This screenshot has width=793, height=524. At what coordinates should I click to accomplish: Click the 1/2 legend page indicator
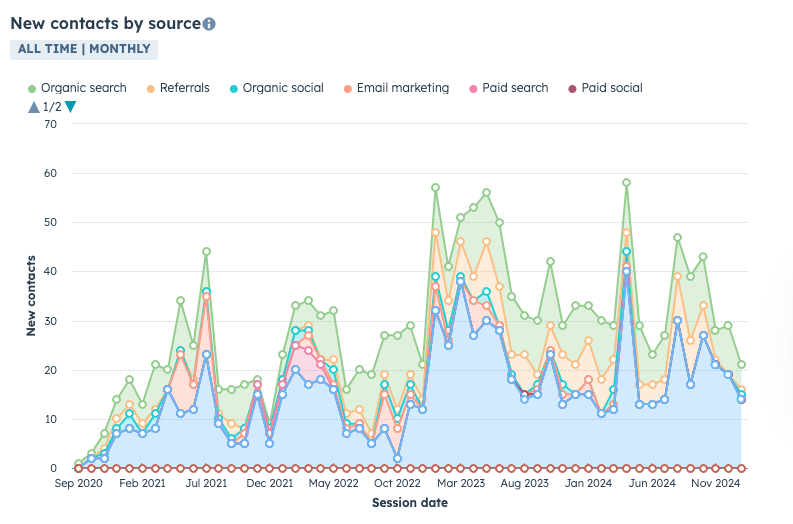point(52,107)
